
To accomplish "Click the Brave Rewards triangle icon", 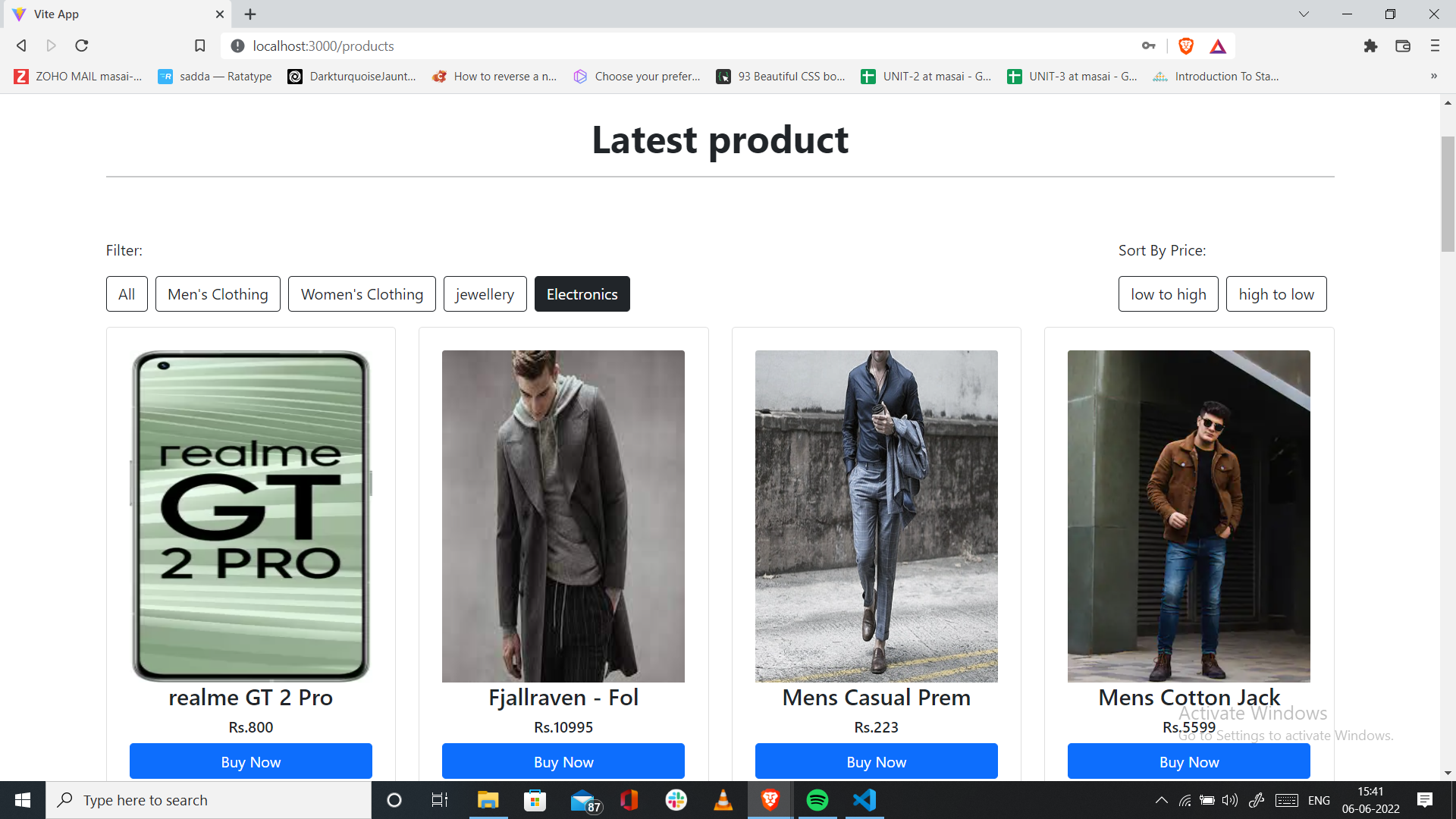I will 1218,45.
